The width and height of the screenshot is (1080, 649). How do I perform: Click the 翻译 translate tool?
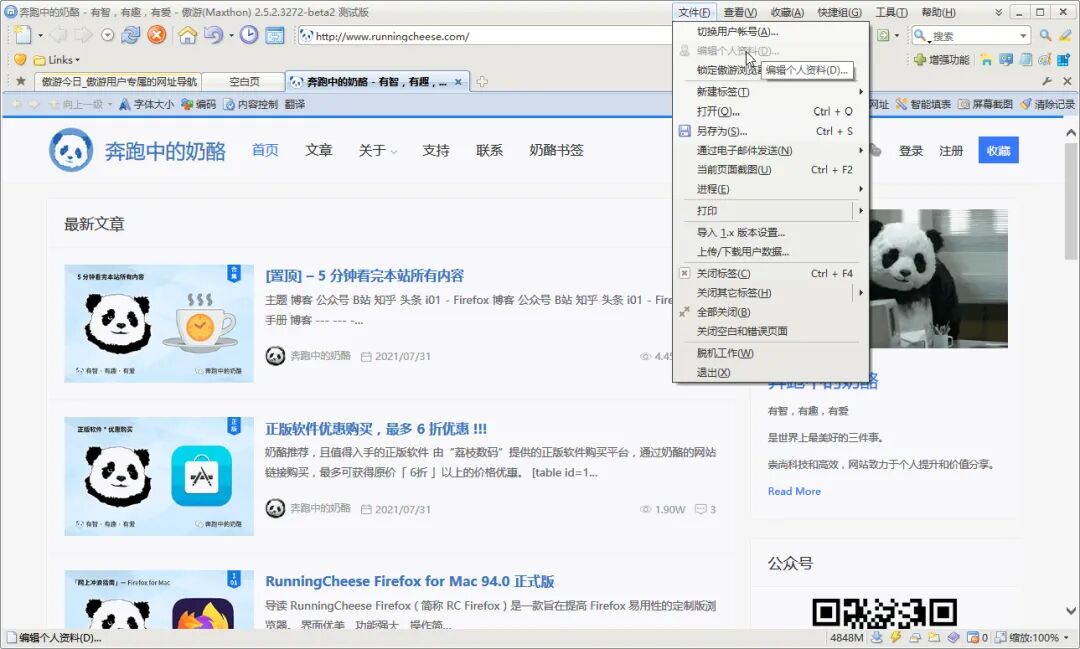click(295, 104)
